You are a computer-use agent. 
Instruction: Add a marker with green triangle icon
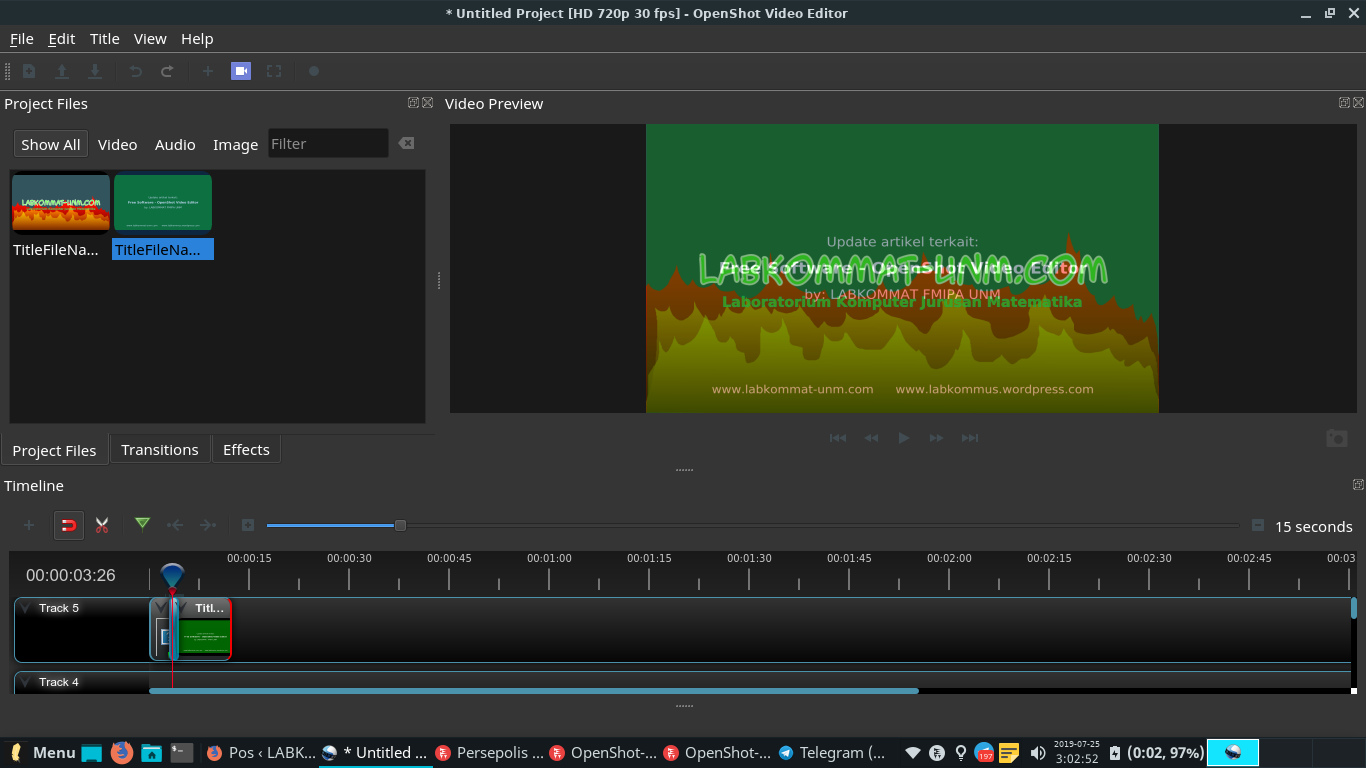click(142, 525)
